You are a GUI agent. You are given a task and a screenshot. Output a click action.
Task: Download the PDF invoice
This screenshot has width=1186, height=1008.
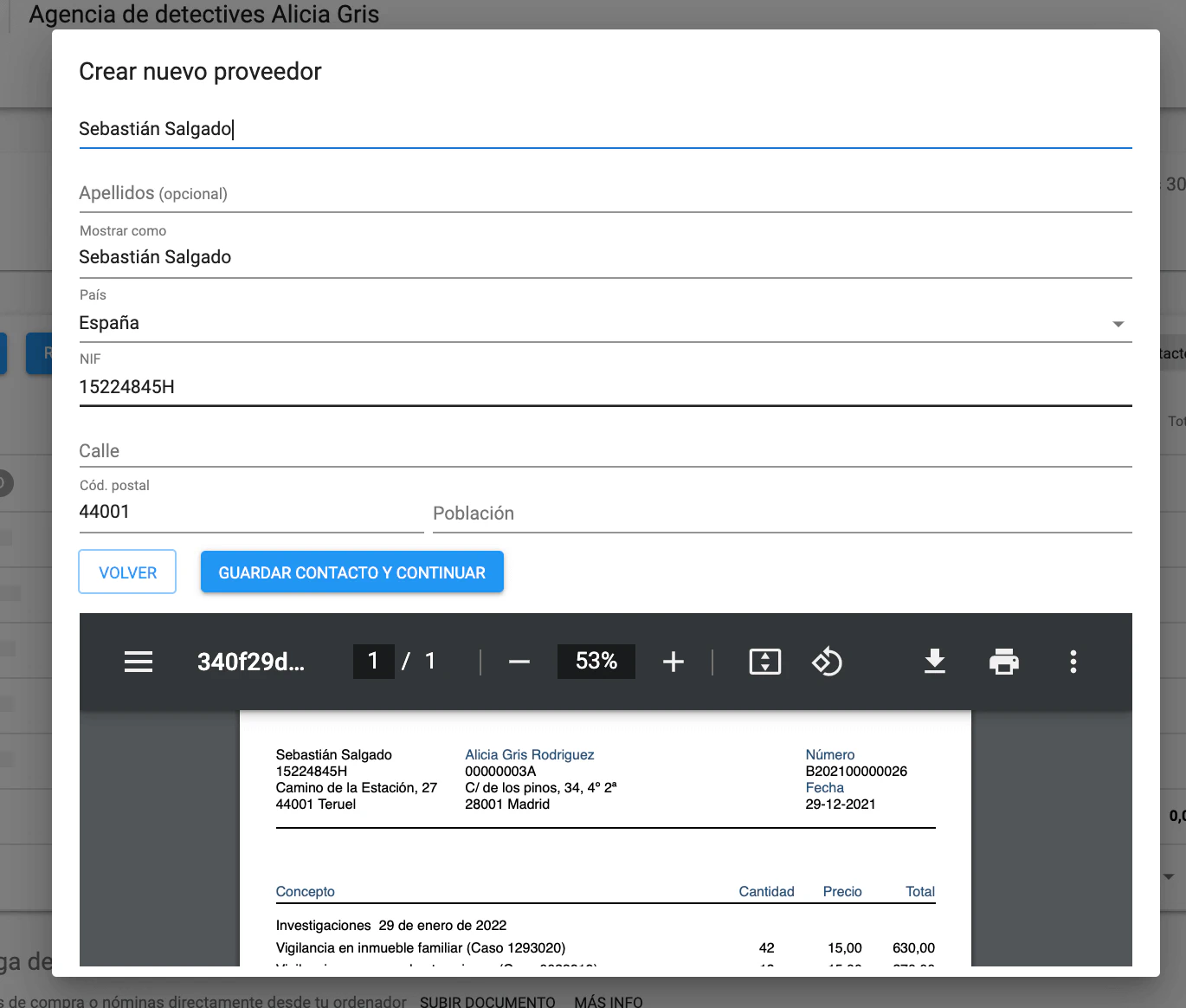coord(935,662)
